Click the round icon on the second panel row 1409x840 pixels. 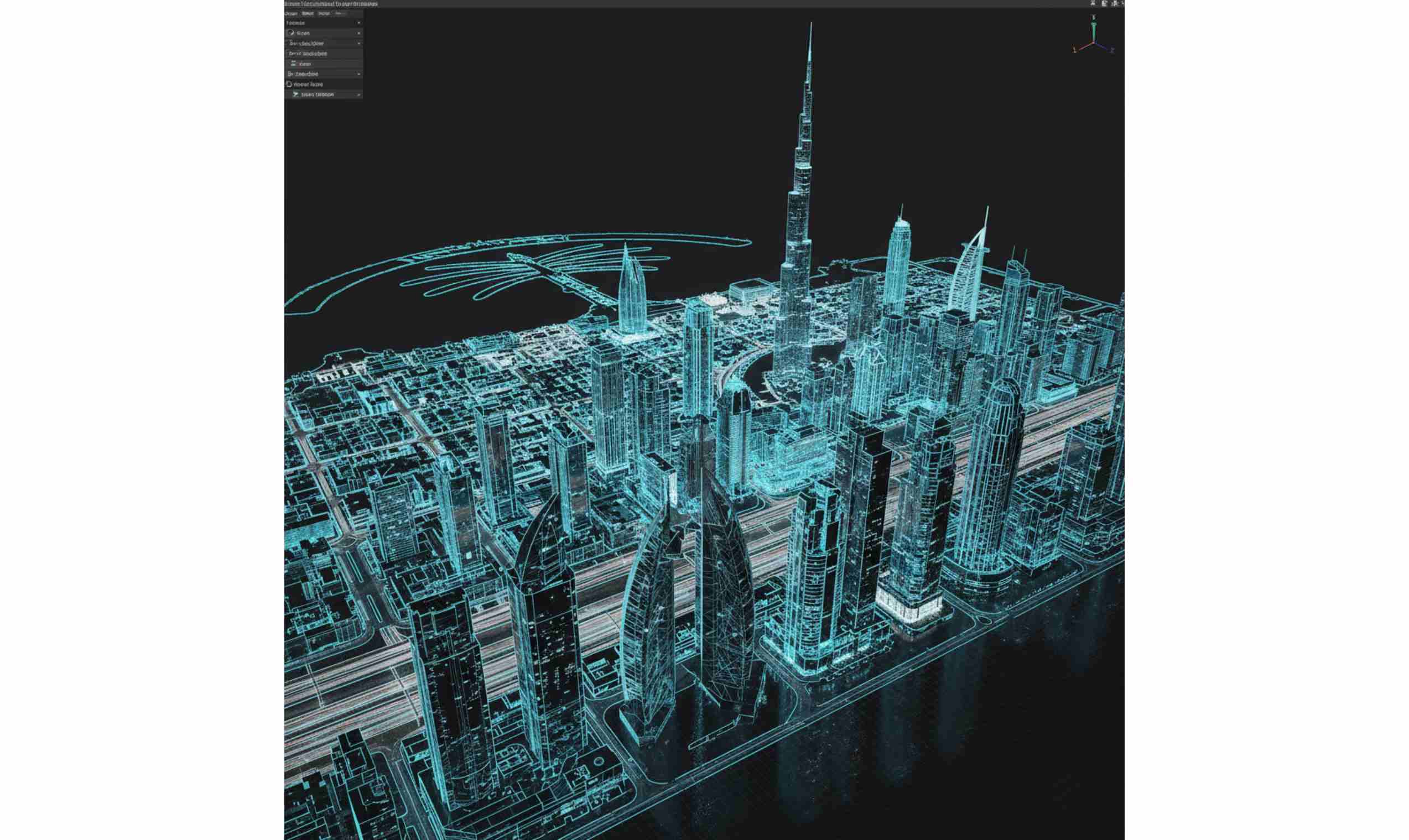coord(291,33)
